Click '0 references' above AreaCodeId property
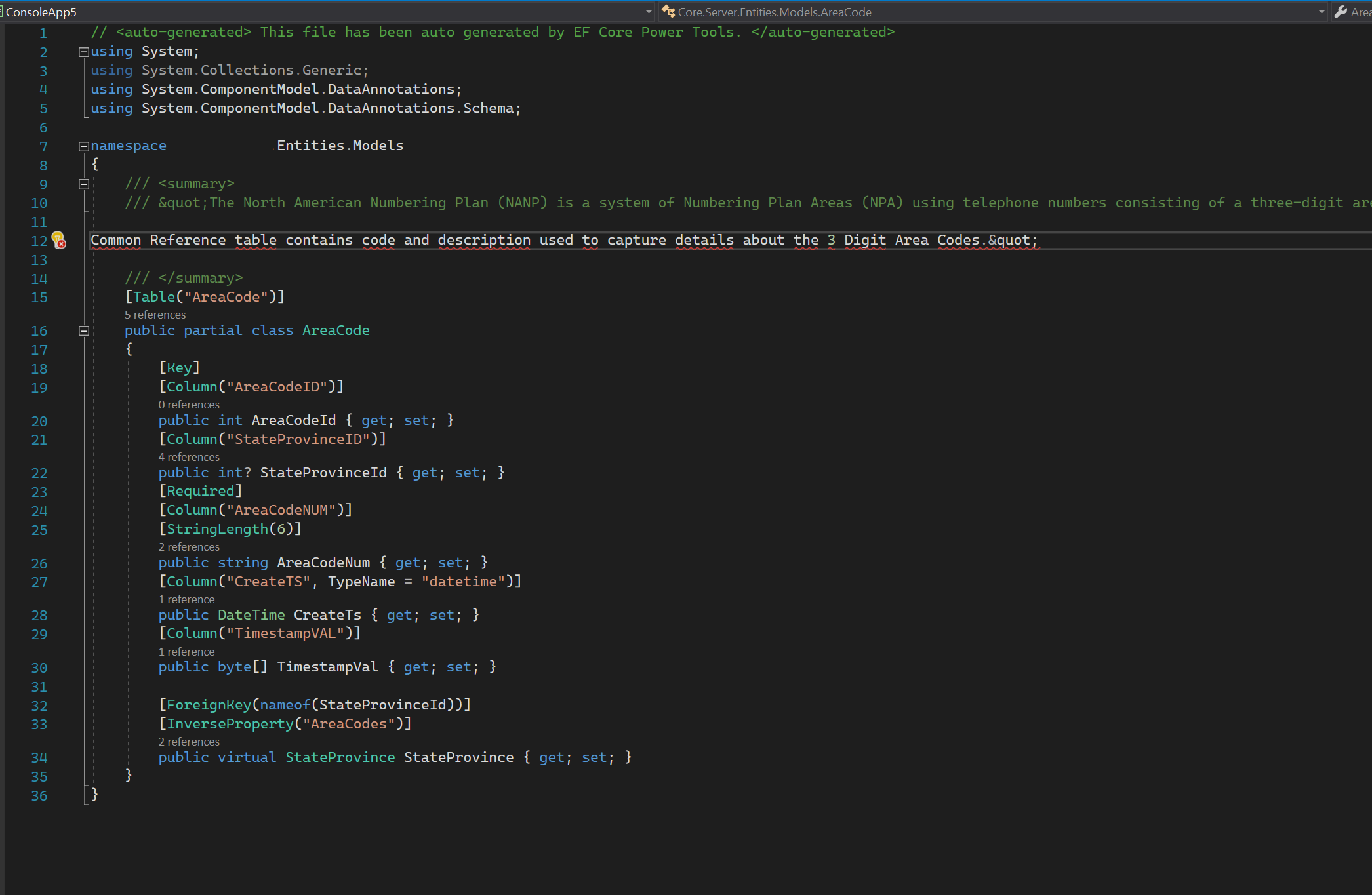This screenshot has width=1372, height=895. (189, 405)
